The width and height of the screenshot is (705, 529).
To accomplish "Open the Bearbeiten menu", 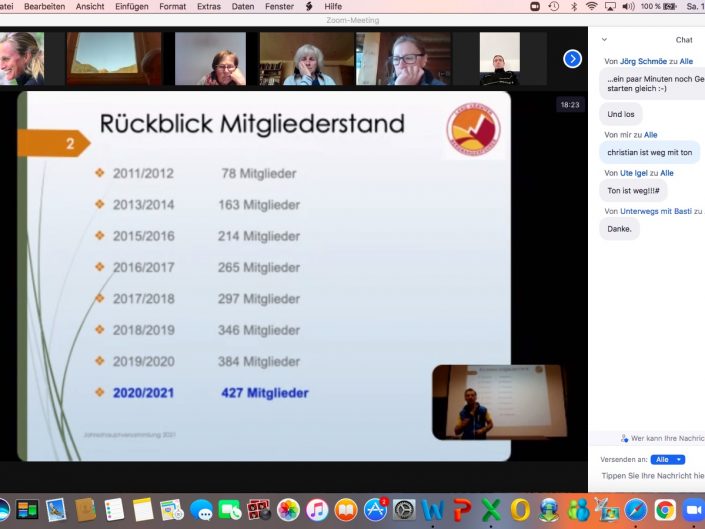I will [44, 6].
